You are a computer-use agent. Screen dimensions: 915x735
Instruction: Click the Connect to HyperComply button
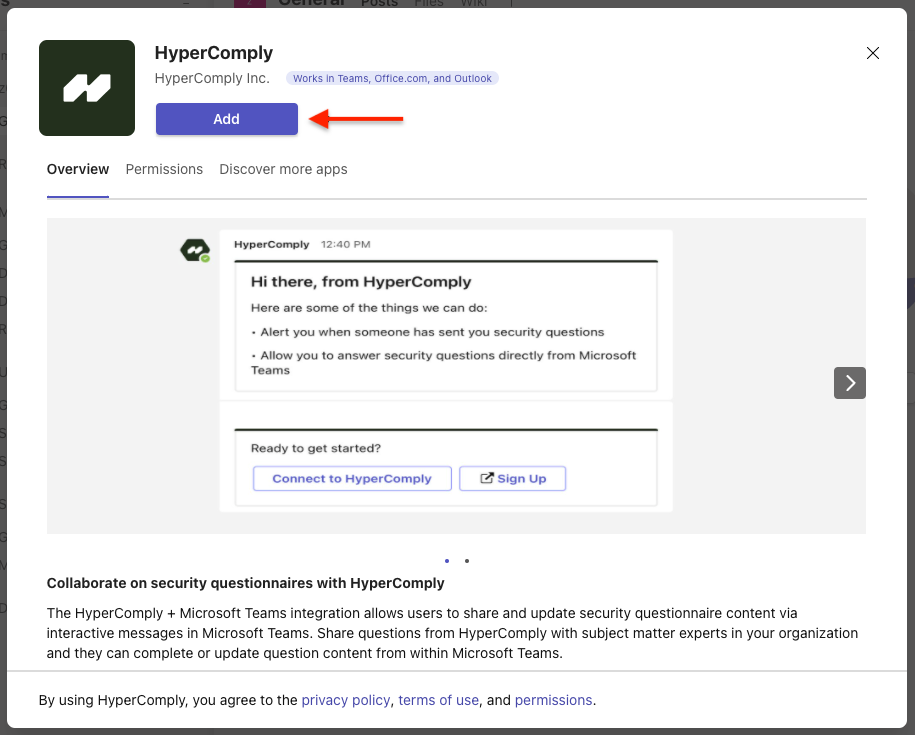[352, 478]
